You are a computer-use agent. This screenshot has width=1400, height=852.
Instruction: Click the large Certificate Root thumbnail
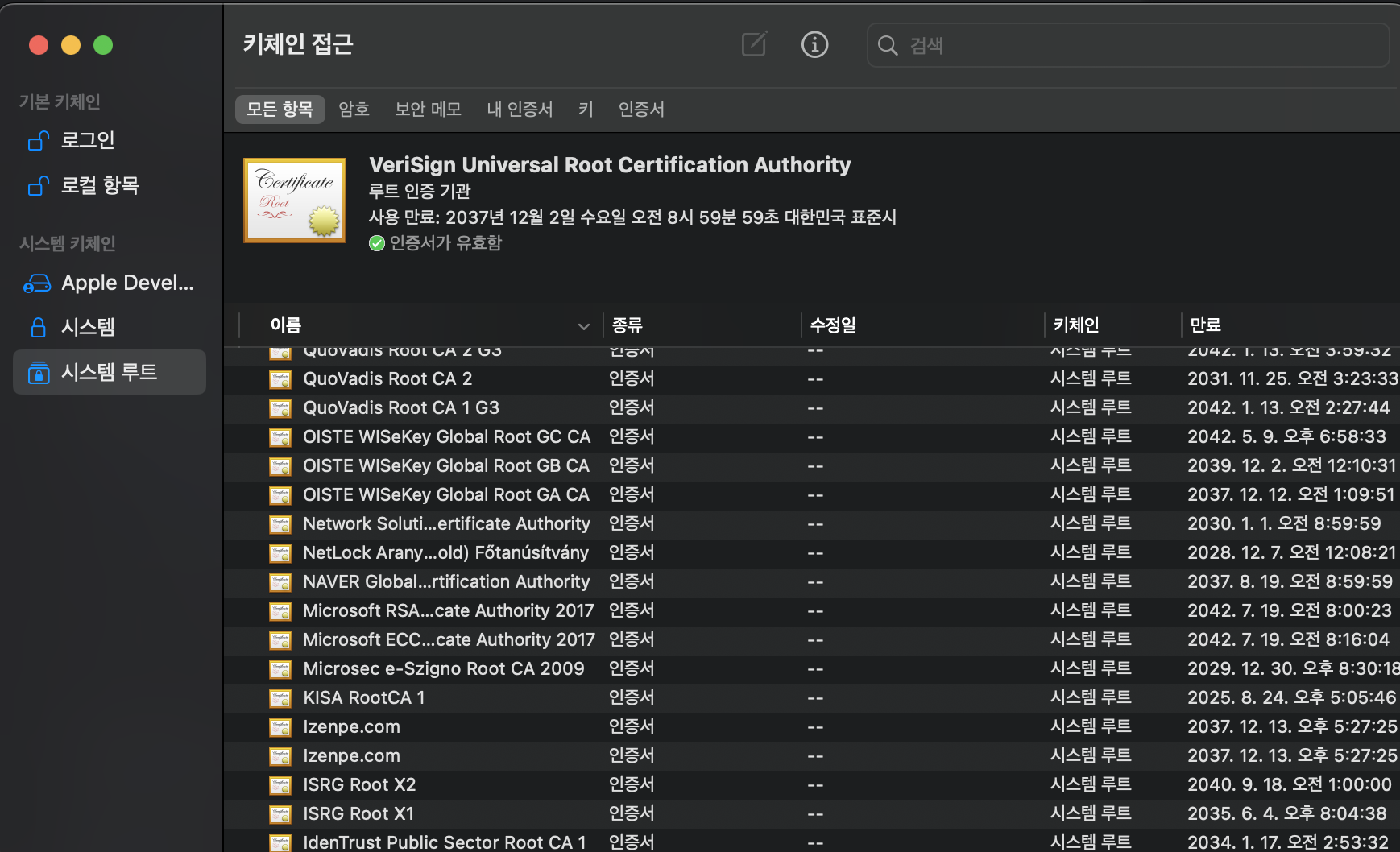(x=295, y=201)
